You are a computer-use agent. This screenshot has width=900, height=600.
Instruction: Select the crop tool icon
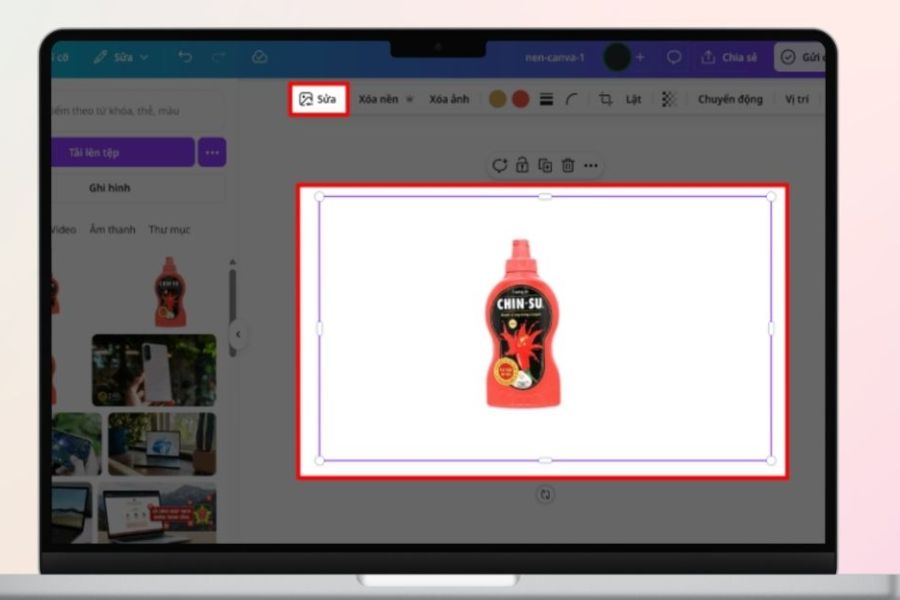pos(605,99)
